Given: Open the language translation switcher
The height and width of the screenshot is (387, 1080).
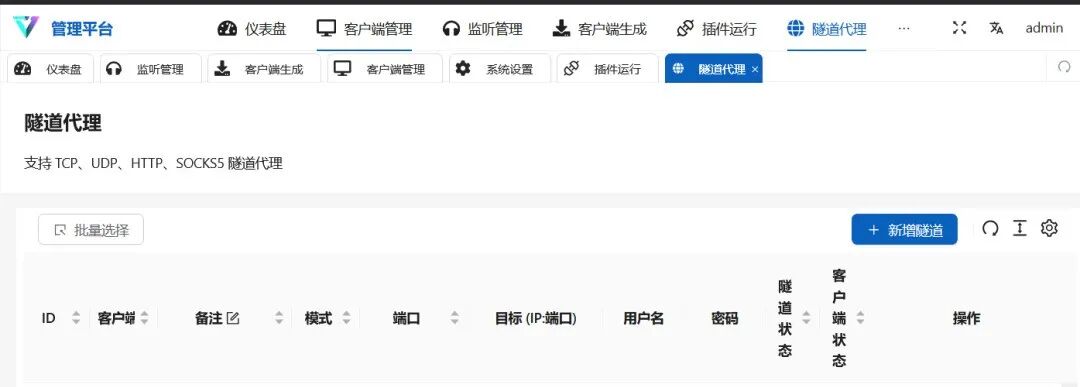Looking at the screenshot, I should (996, 28).
